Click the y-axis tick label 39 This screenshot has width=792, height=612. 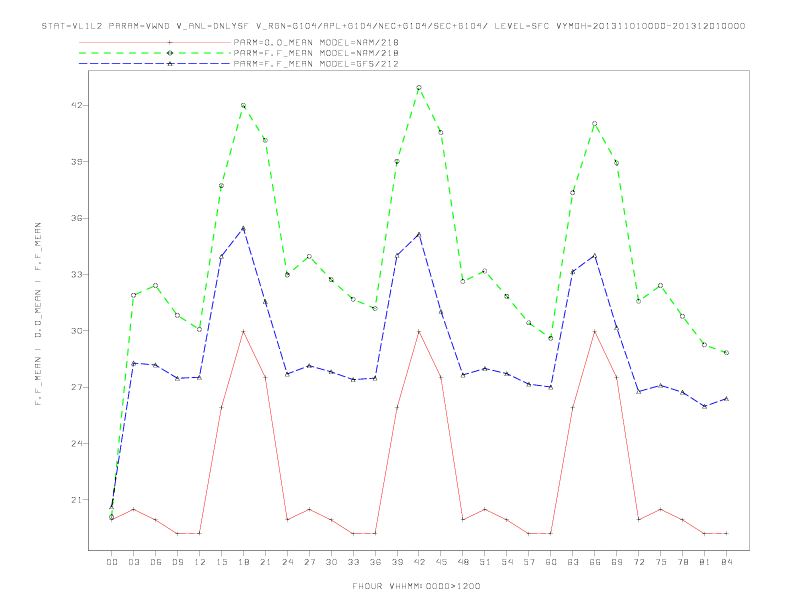[x=77, y=162]
